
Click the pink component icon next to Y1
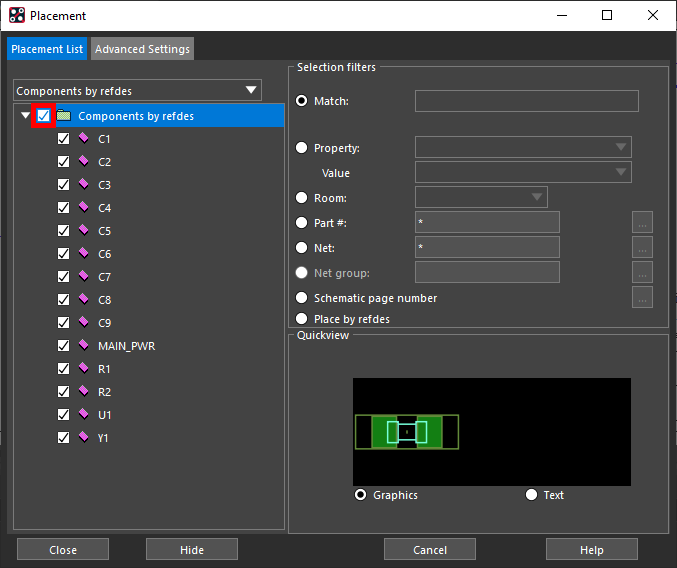(x=83, y=437)
